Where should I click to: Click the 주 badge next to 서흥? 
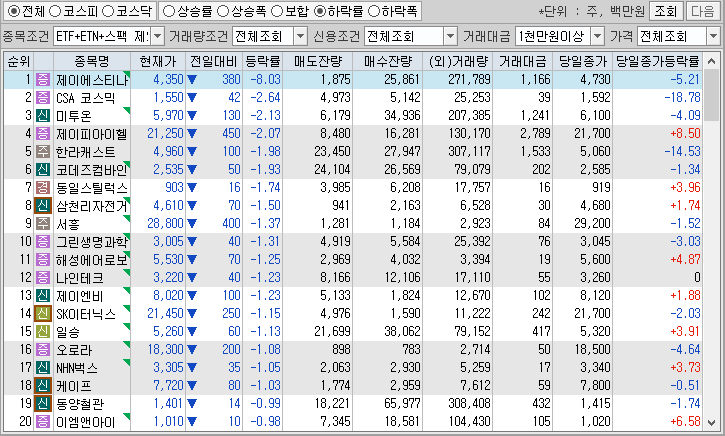43,224
